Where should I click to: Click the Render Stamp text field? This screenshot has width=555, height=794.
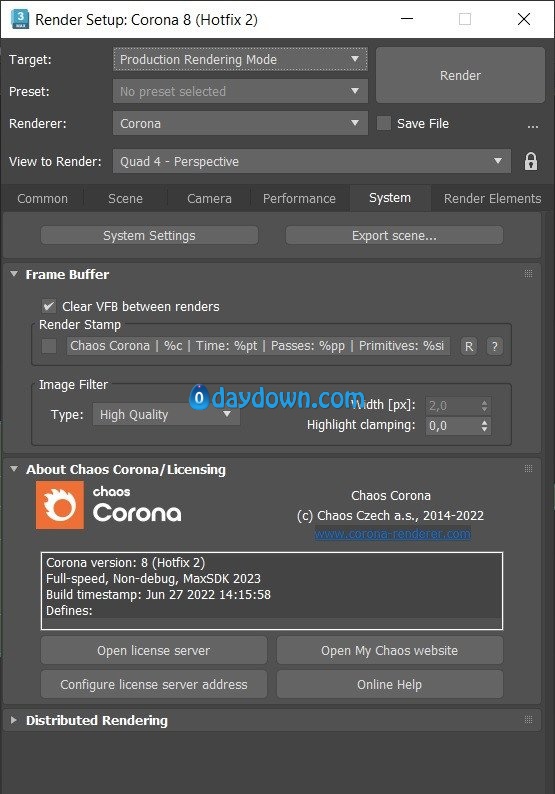[x=258, y=346]
